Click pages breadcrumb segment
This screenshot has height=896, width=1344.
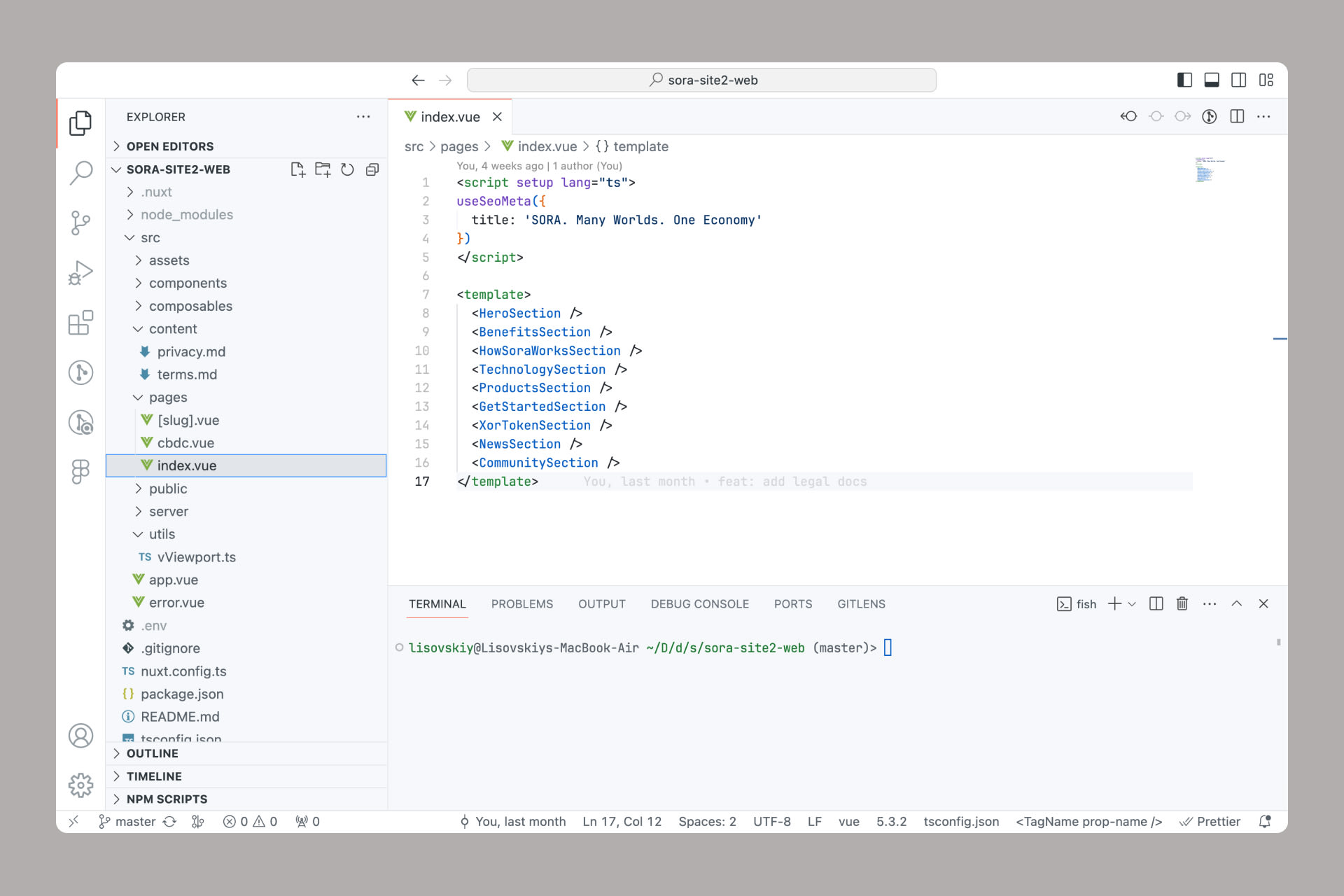pos(459,146)
